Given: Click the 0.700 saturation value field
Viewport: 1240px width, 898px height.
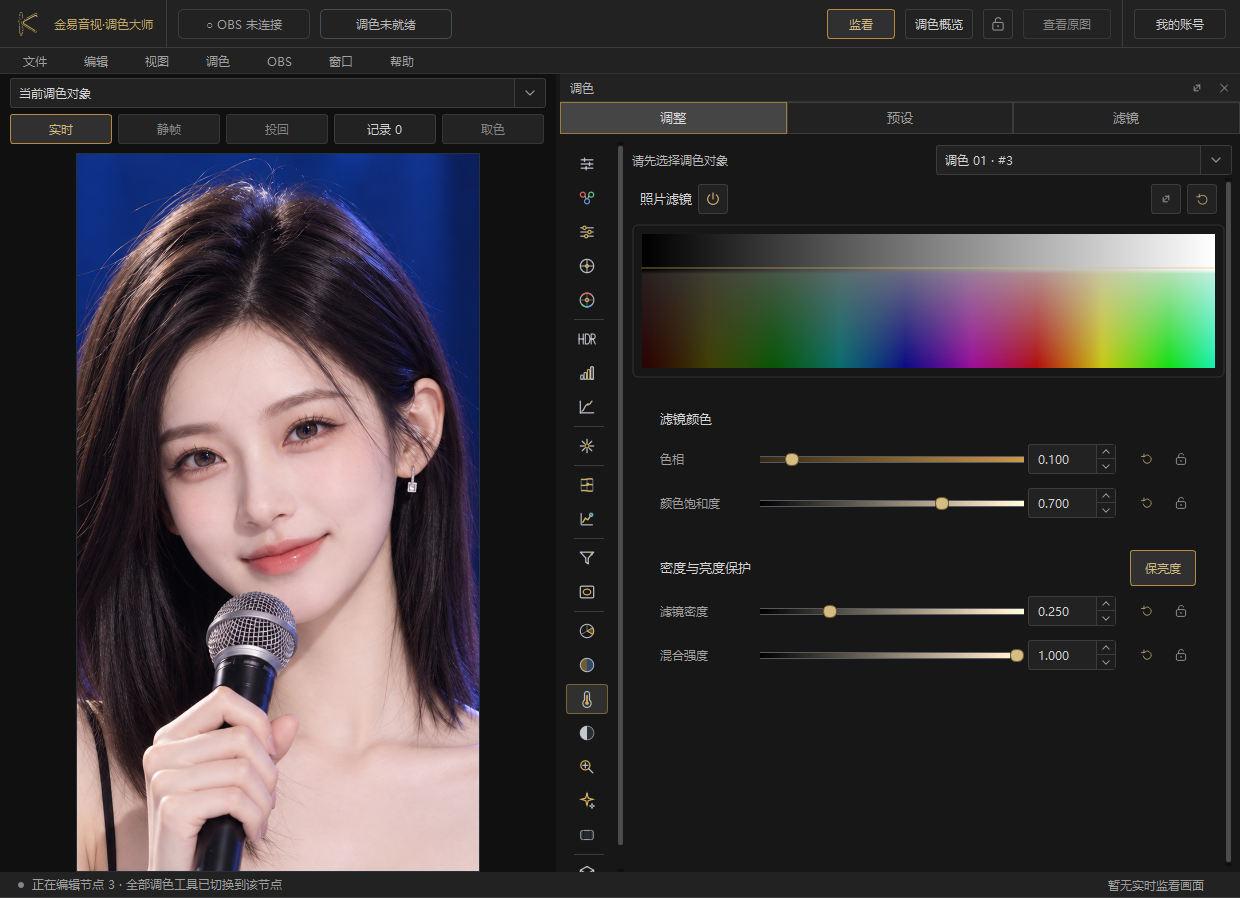Looking at the screenshot, I should click(x=1062, y=504).
